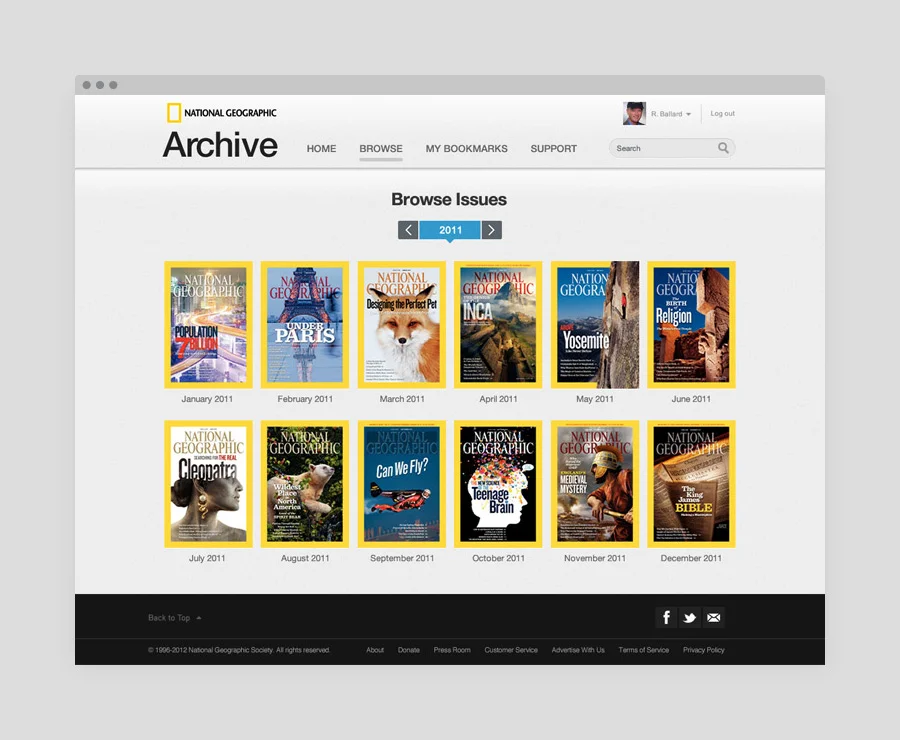Open June 2011 Birth of Religion cover
This screenshot has width=900, height=740.
(x=691, y=325)
